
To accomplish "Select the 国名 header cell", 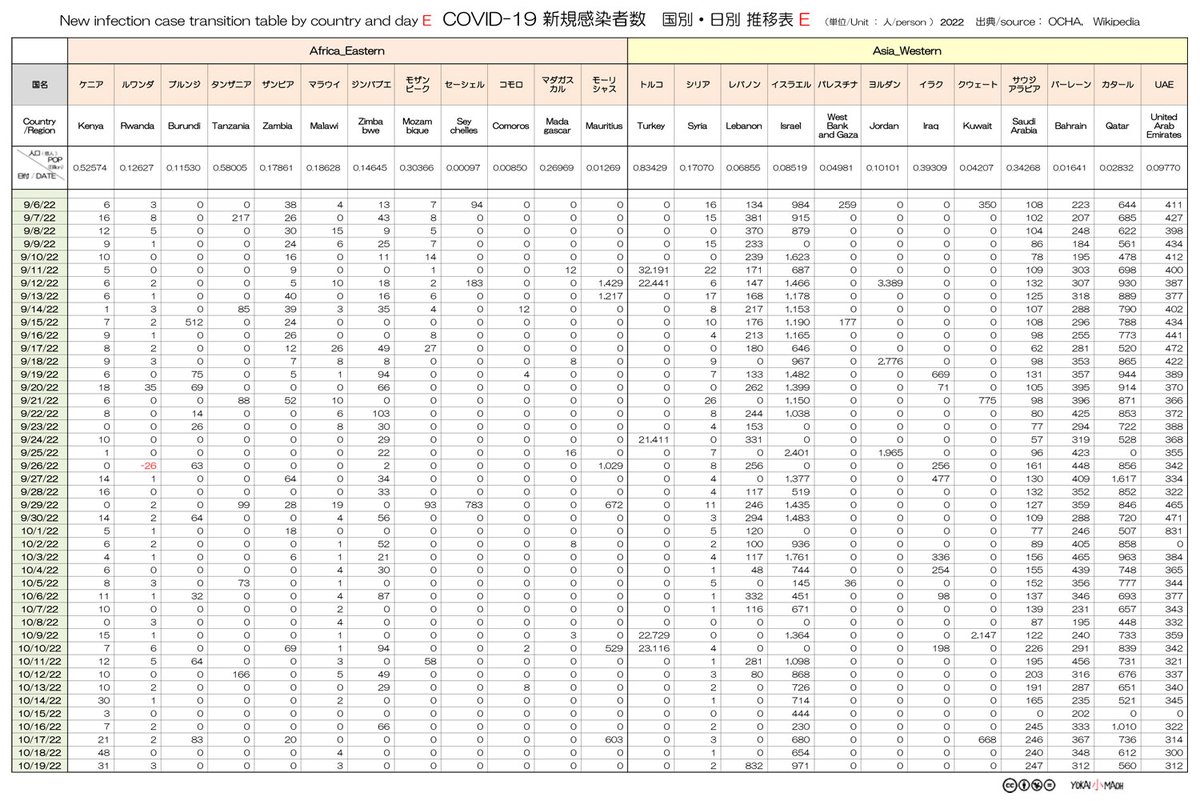I will [39, 86].
